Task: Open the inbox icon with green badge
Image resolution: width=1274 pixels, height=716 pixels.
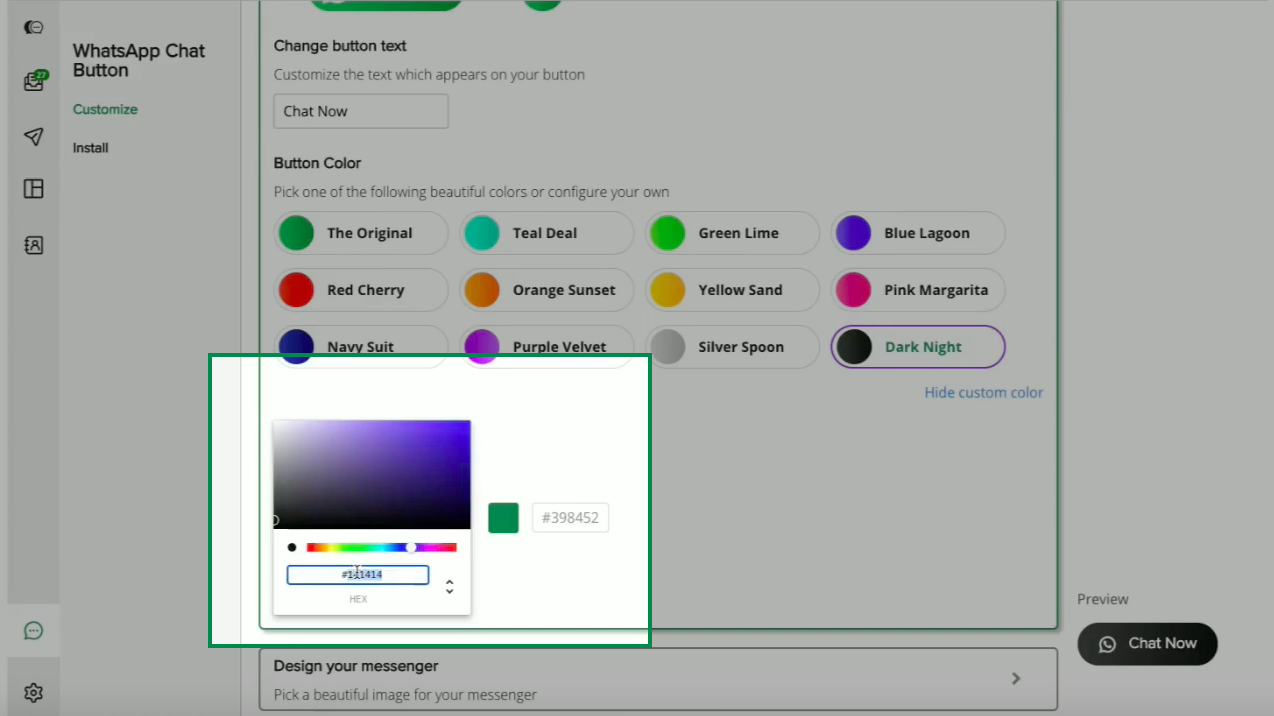Action: pos(34,81)
